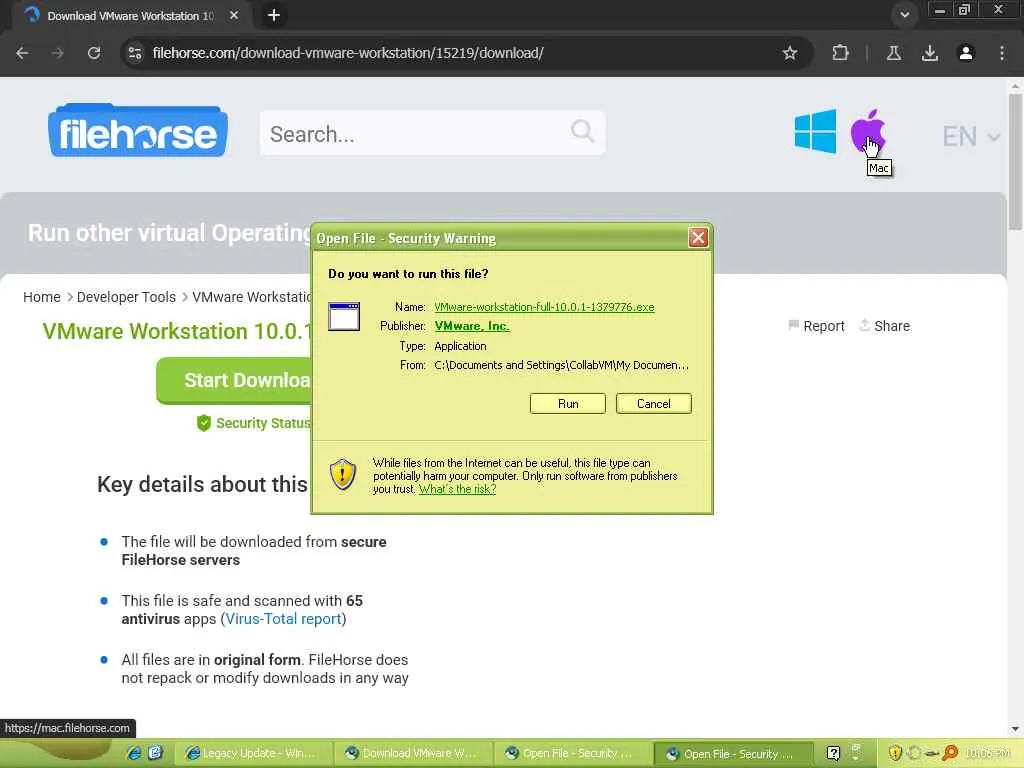Click the Start Download button
This screenshot has width=1024, height=768.
(234, 380)
